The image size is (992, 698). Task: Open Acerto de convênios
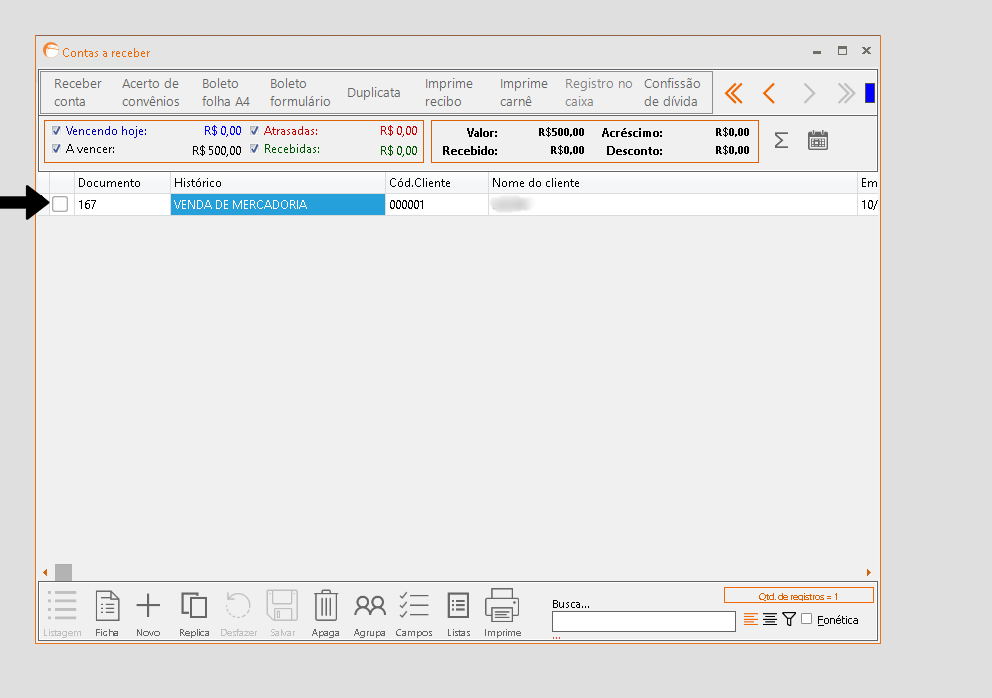[x=151, y=92]
